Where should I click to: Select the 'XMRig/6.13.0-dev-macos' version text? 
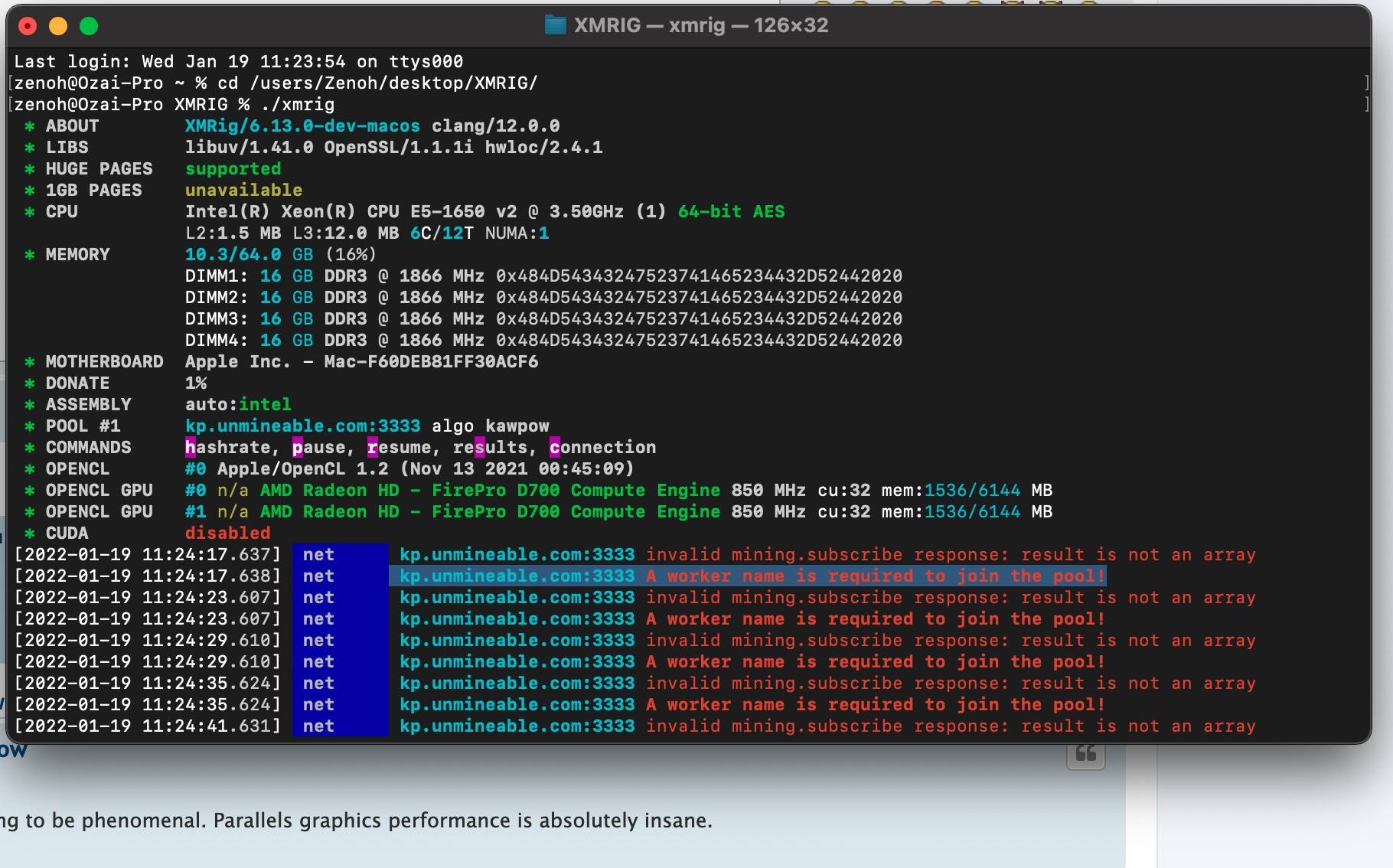[x=302, y=126]
